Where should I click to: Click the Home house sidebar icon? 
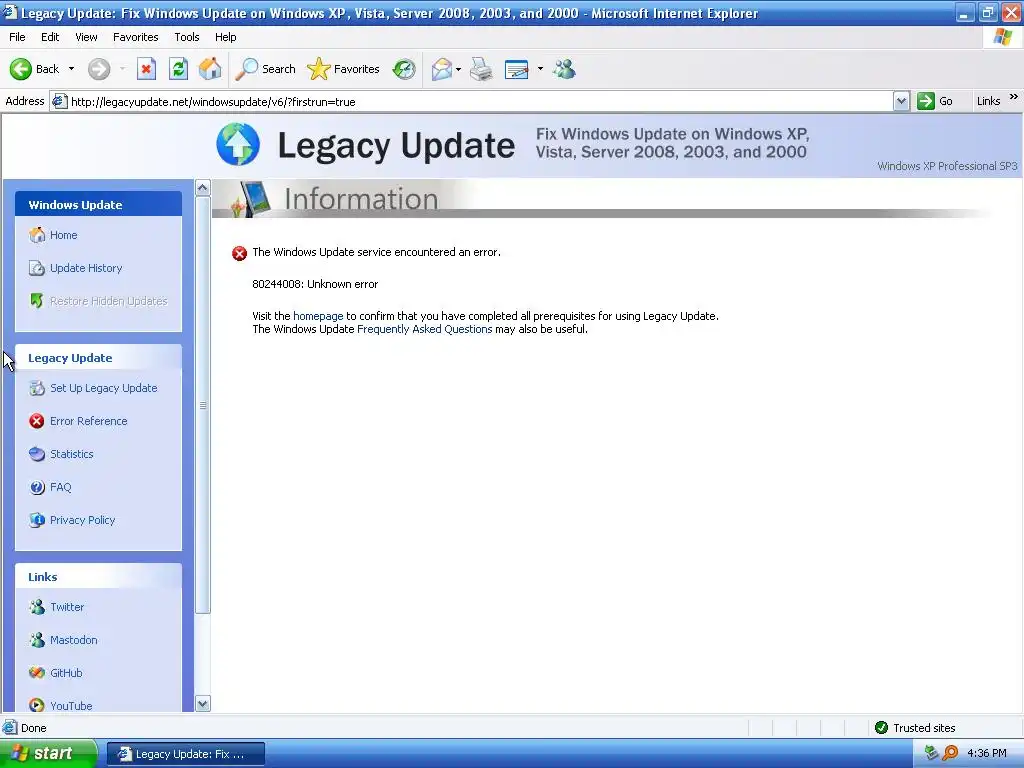click(x=37, y=234)
